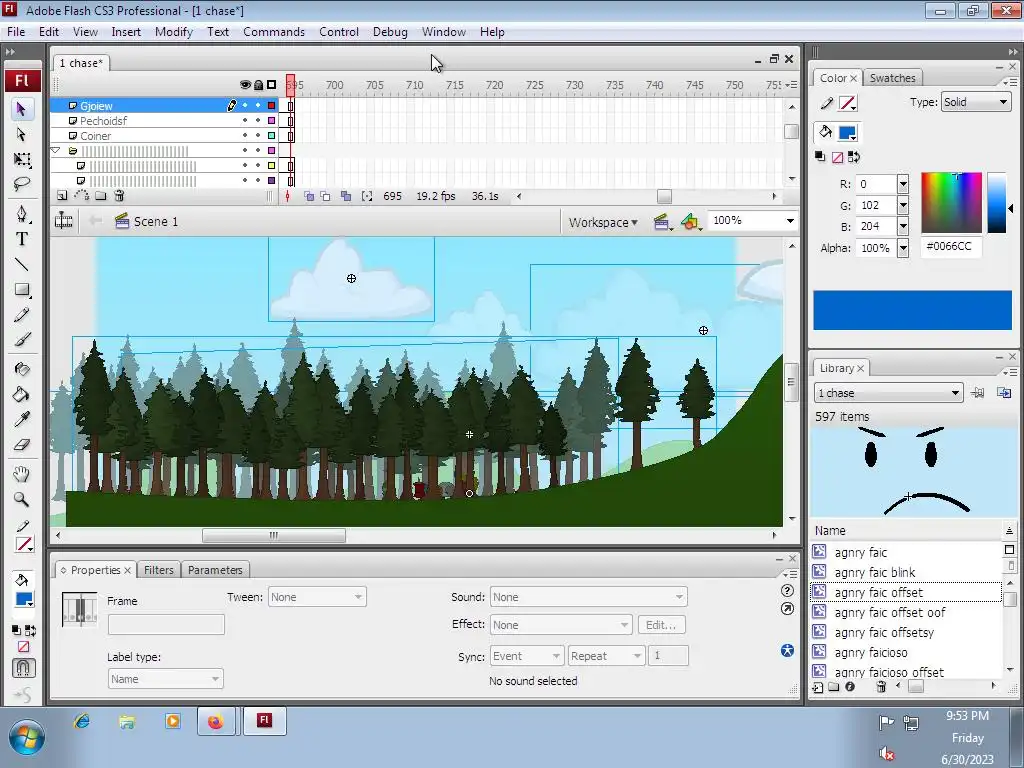Select the Text tool

(x=22, y=239)
